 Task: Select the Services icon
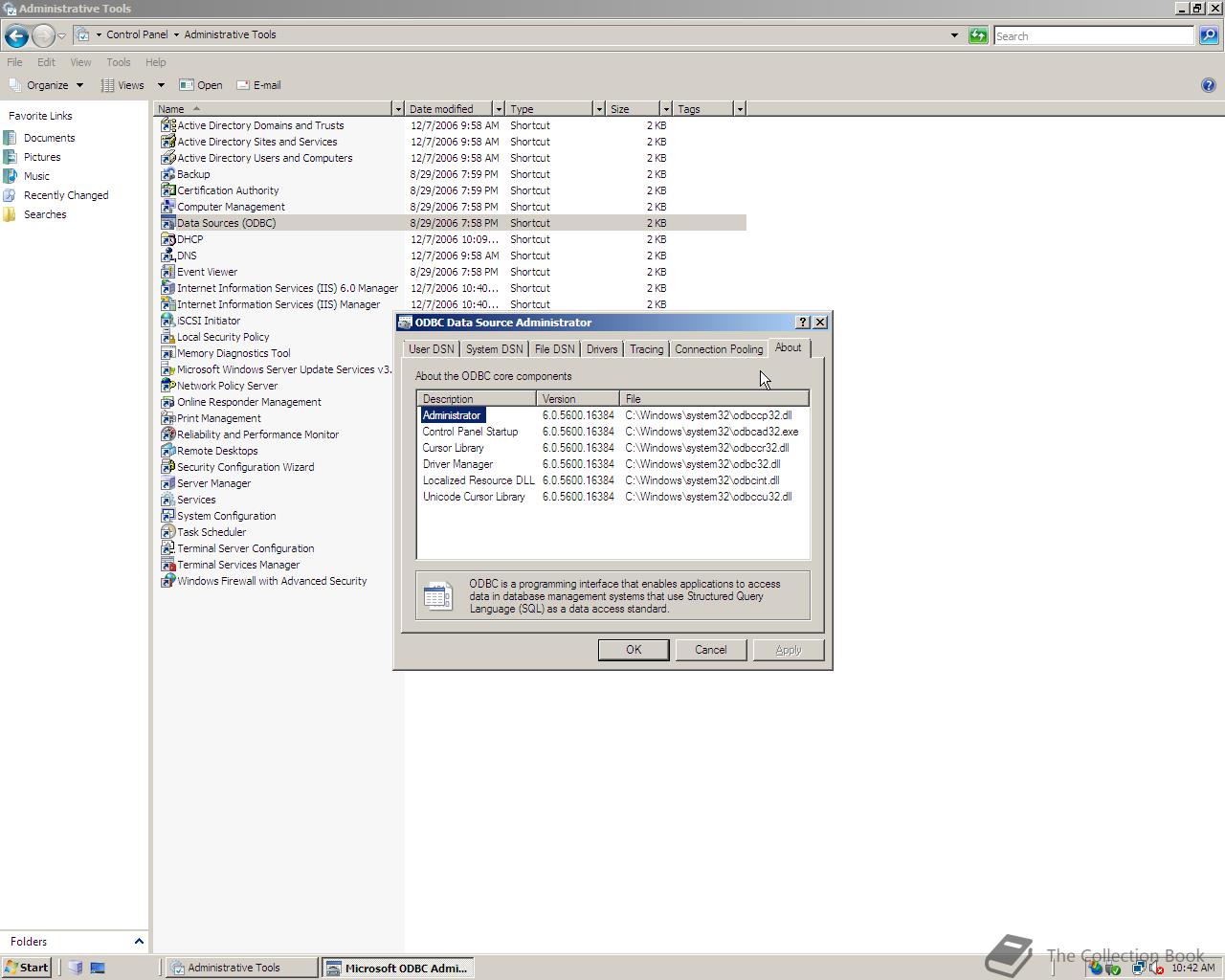[168, 500]
